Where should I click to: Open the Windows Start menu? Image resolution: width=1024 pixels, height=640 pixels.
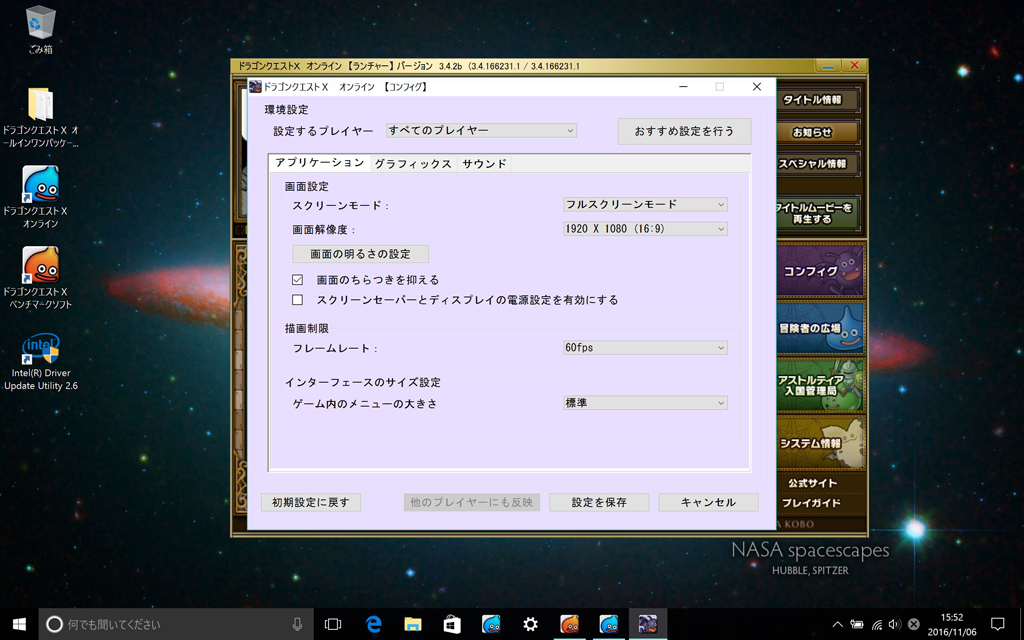(x=19, y=624)
